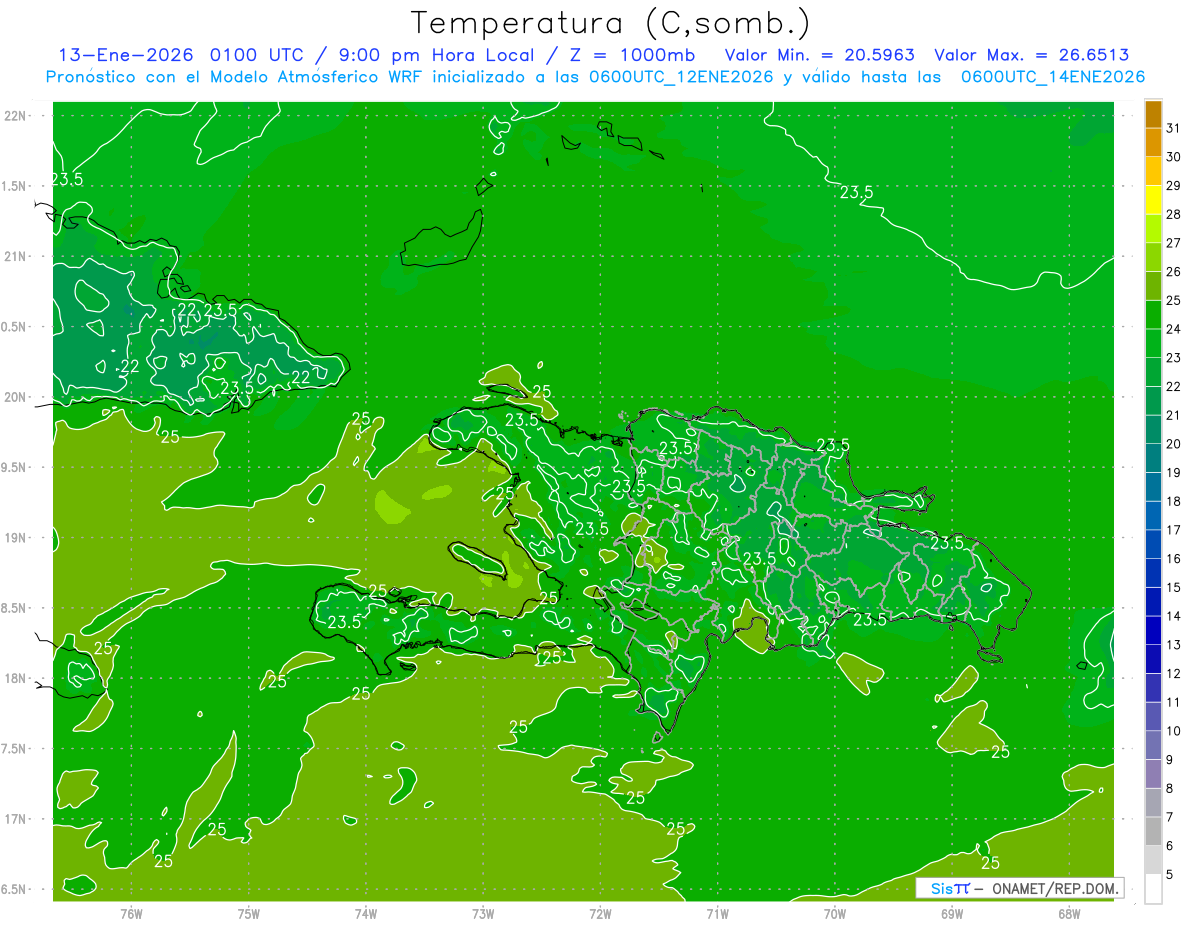Click the '24' value on the color scale

[1173, 329]
